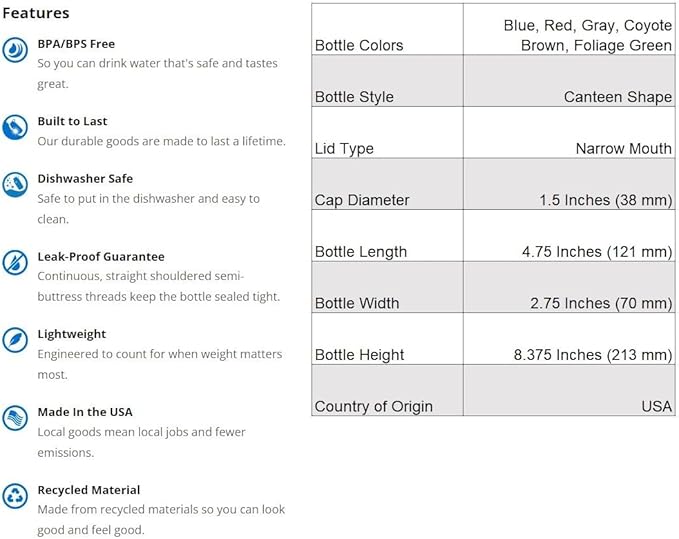Click the Canteen Shape value cell
This screenshot has height=539, width=679.
pos(617,97)
